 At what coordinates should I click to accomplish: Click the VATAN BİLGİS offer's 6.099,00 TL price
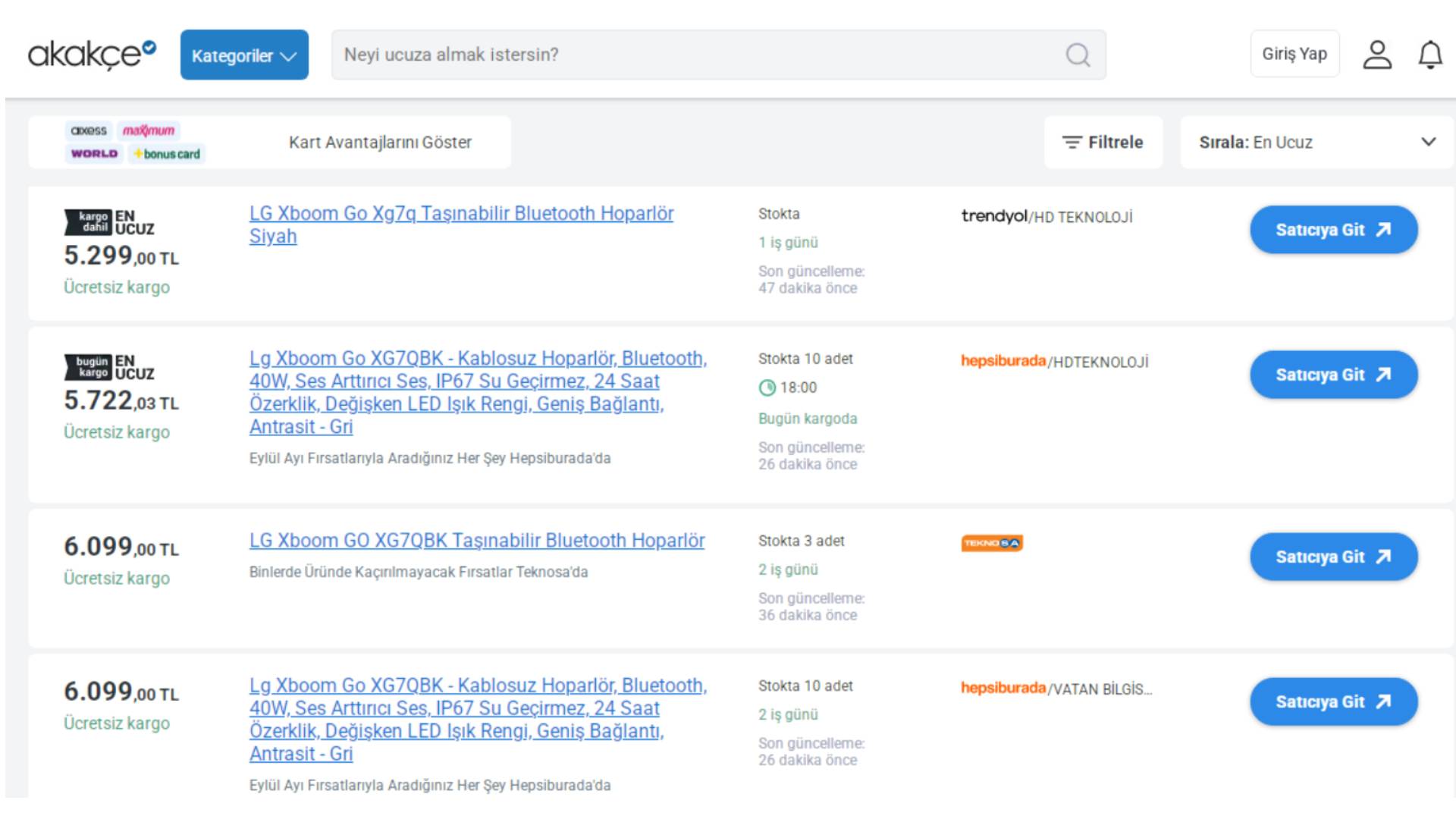click(121, 692)
